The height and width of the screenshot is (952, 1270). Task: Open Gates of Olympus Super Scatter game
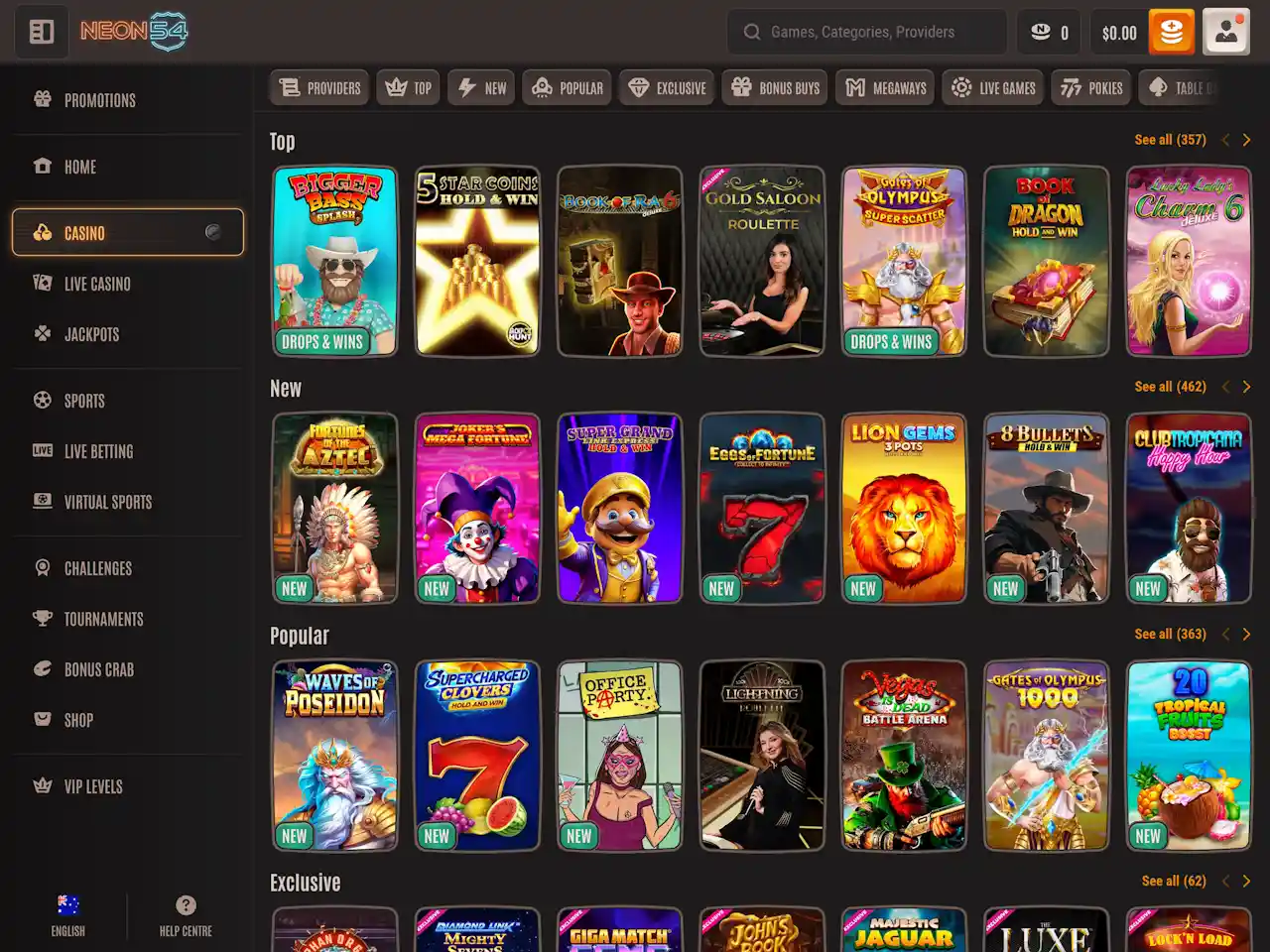(x=904, y=261)
